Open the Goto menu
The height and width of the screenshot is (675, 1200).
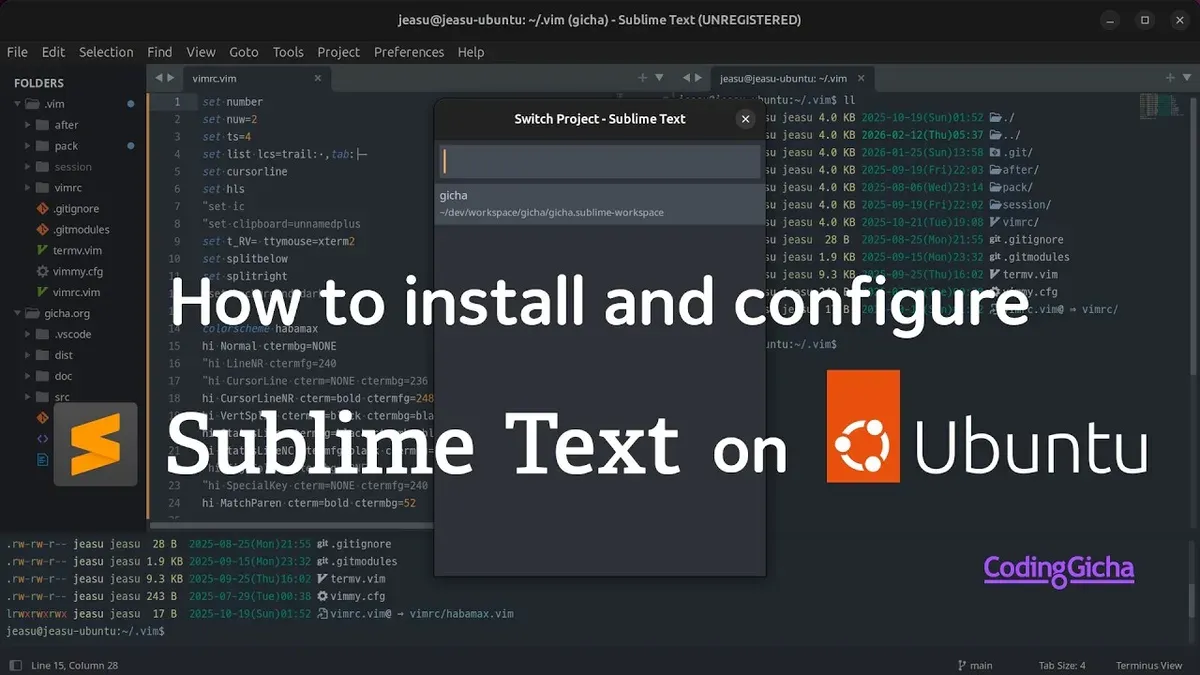point(244,52)
